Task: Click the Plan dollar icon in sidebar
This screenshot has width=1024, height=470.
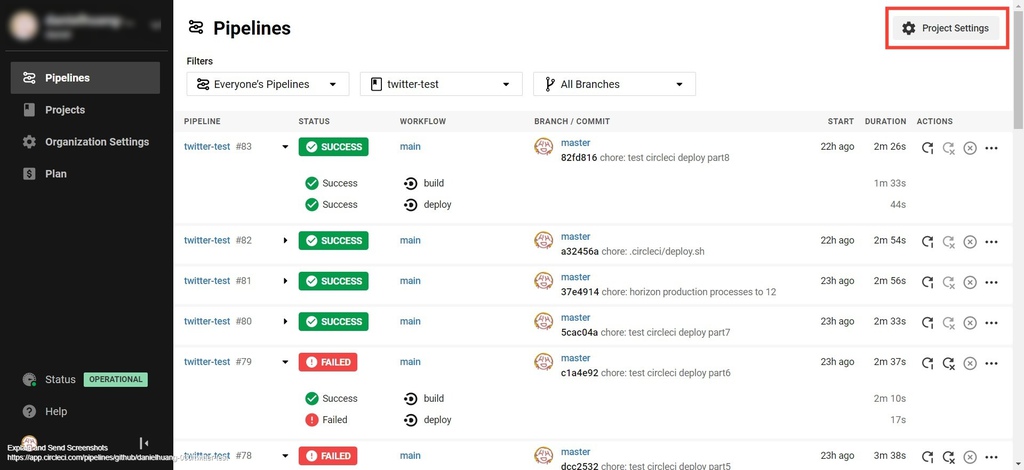Action: click(29, 174)
